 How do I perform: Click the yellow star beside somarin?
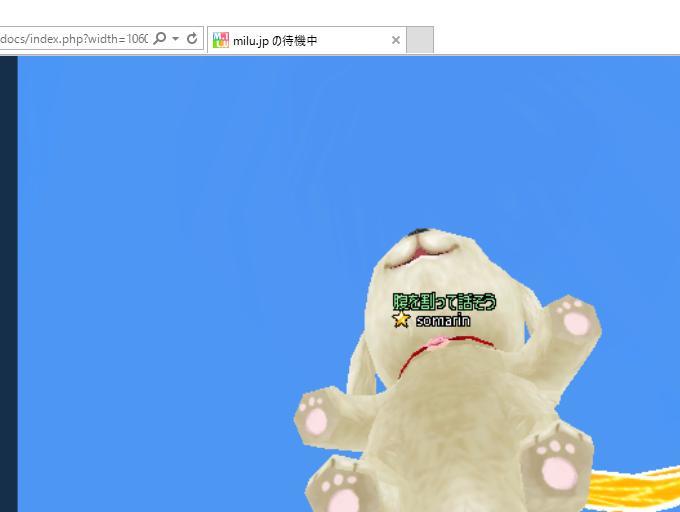point(401,320)
